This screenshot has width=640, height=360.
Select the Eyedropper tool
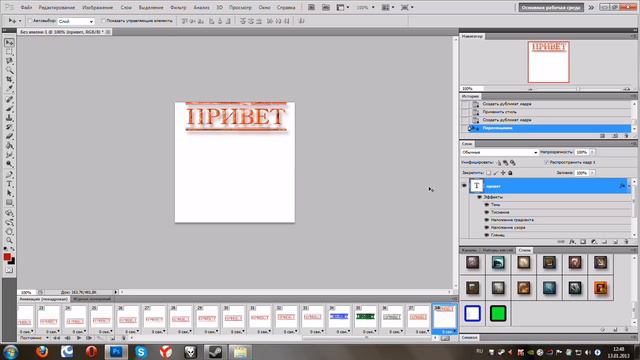click(x=9, y=88)
